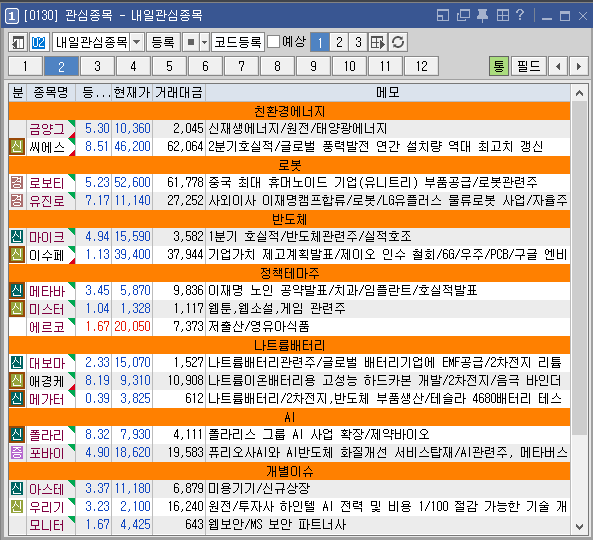Click scrollbar down arrow in the list
Image resolution: width=593 pixels, height=540 pixels.
point(579,526)
